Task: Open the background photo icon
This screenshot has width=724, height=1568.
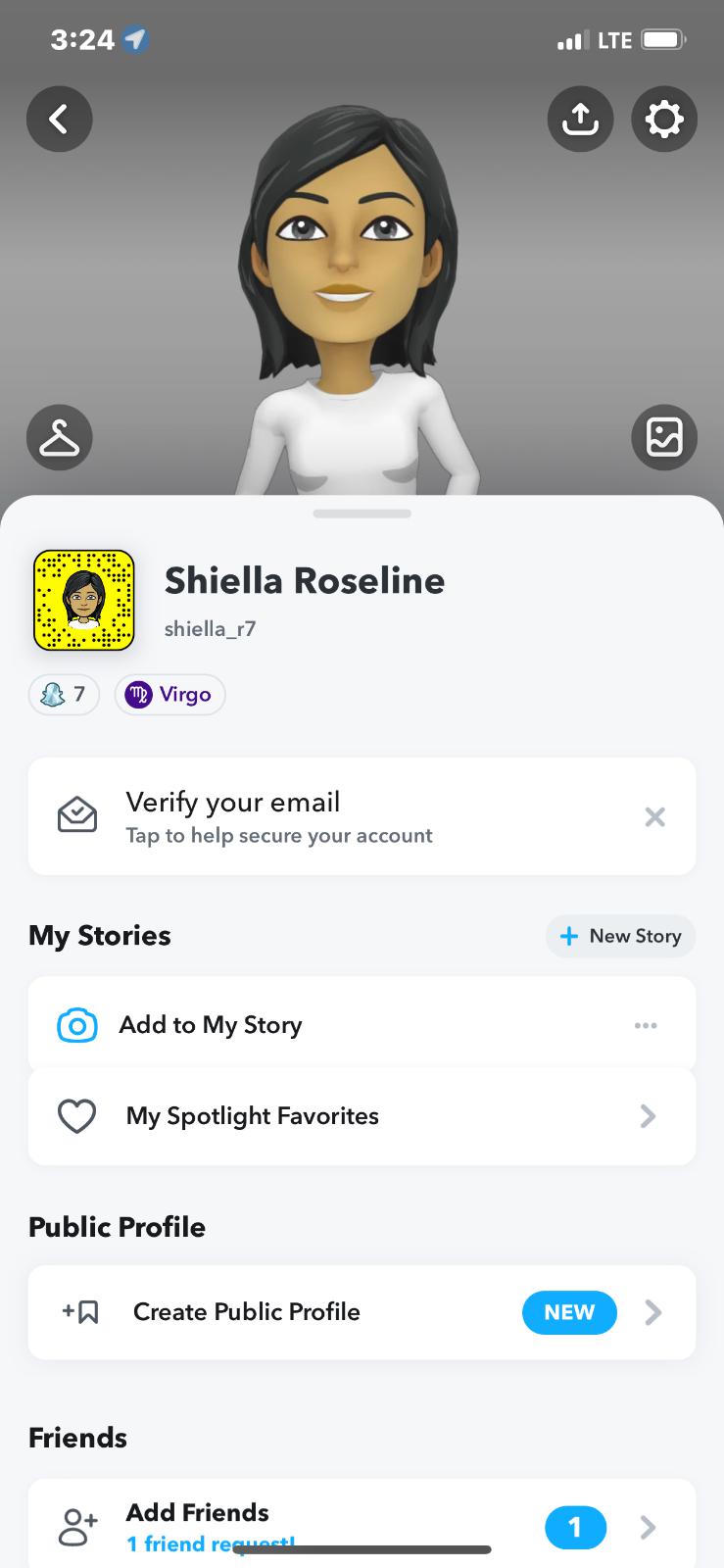Action: point(664,437)
